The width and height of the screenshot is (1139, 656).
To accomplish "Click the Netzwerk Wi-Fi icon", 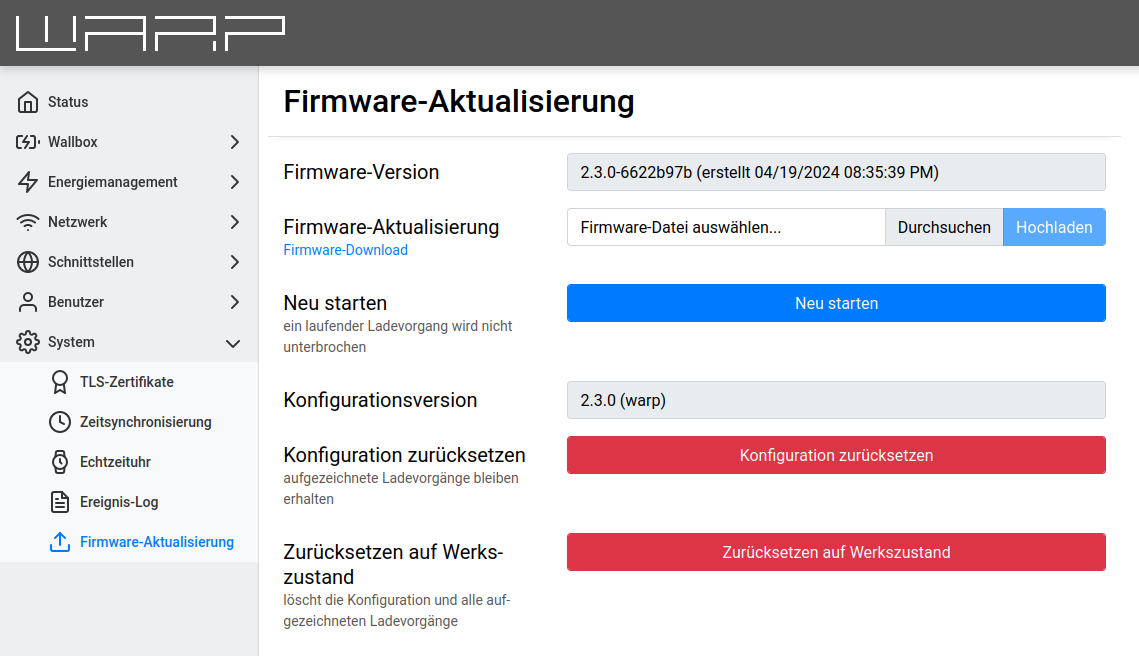I will tap(28, 222).
